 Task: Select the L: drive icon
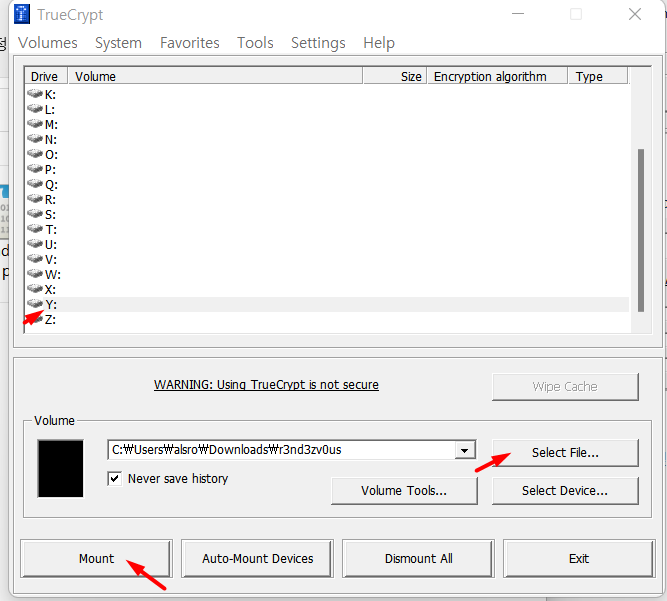coord(35,109)
